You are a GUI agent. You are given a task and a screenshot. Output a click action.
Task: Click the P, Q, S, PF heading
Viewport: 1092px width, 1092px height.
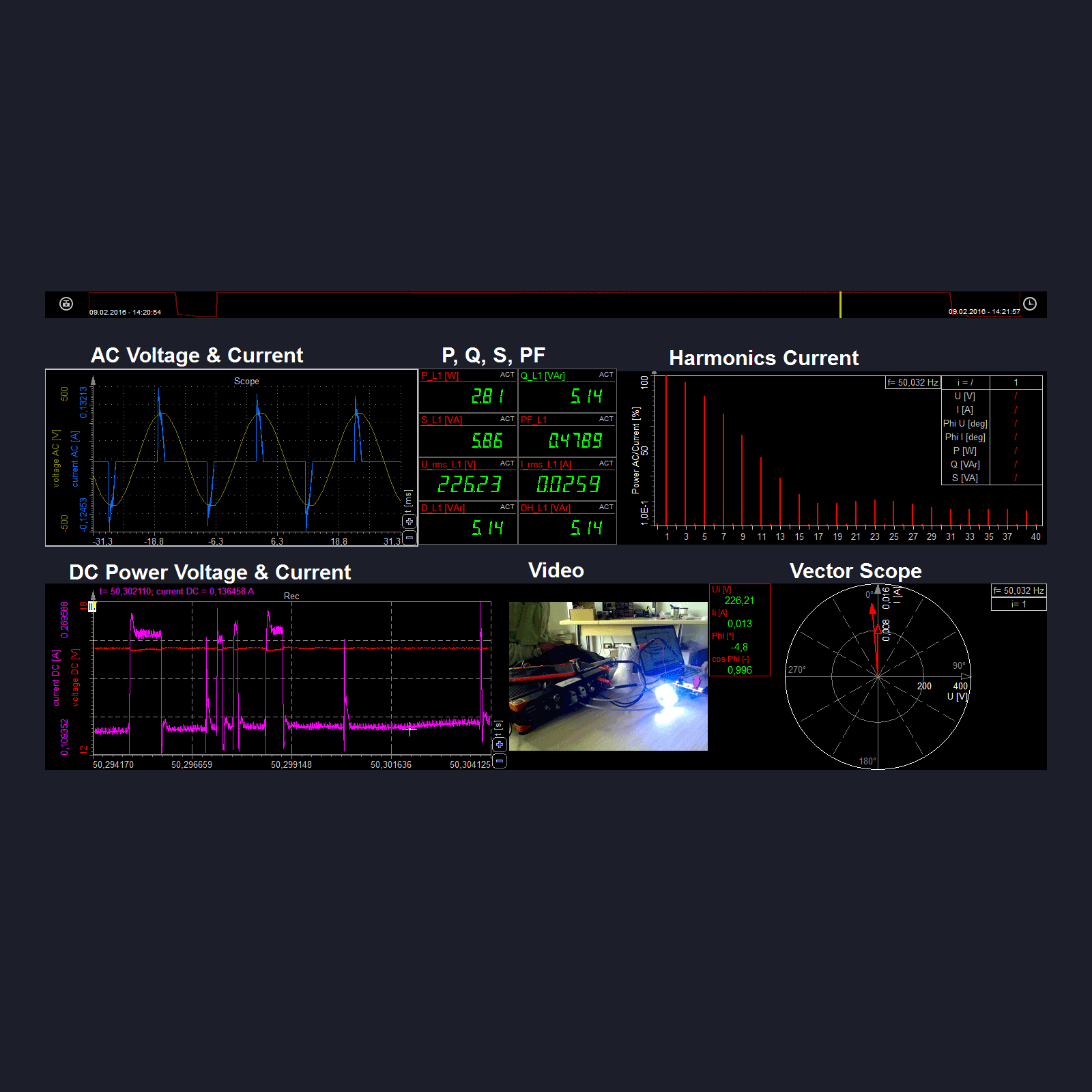click(493, 356)
